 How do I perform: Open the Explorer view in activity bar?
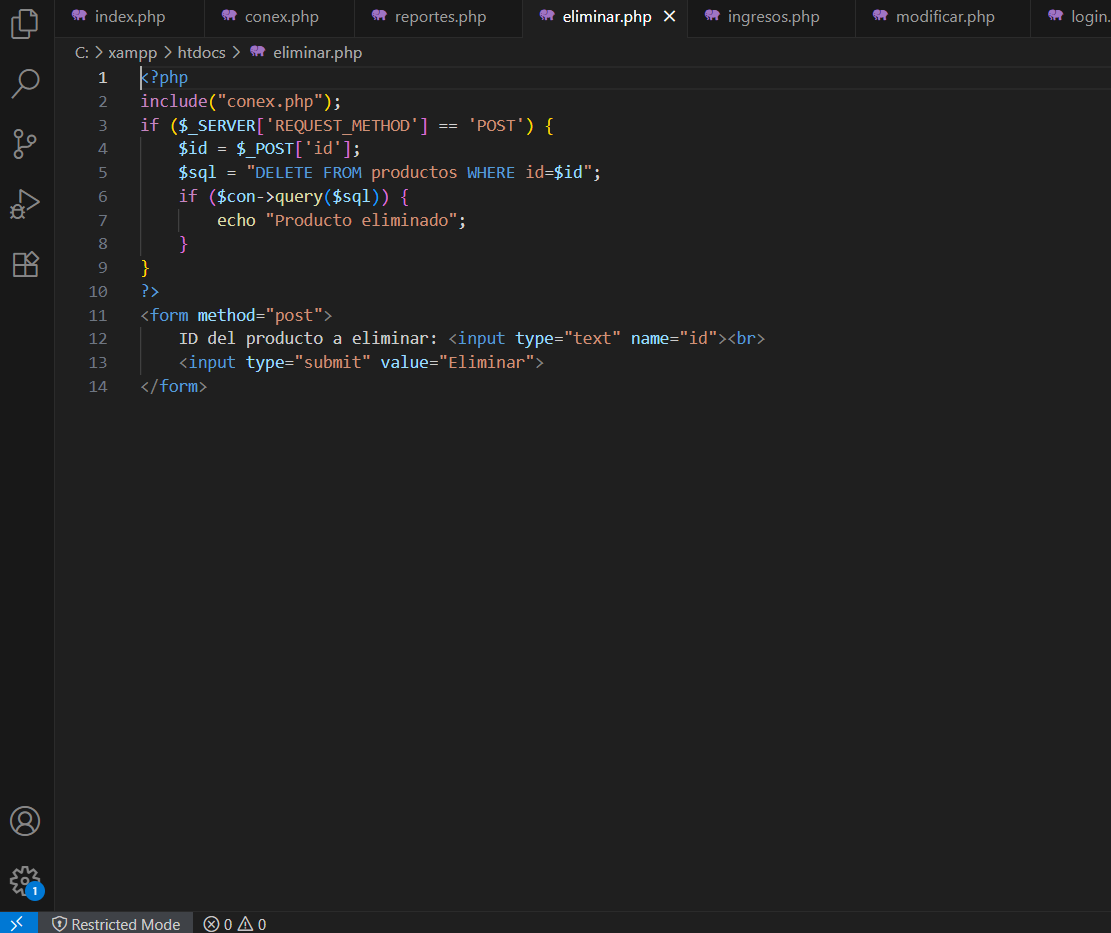click(x=25, y=24)
